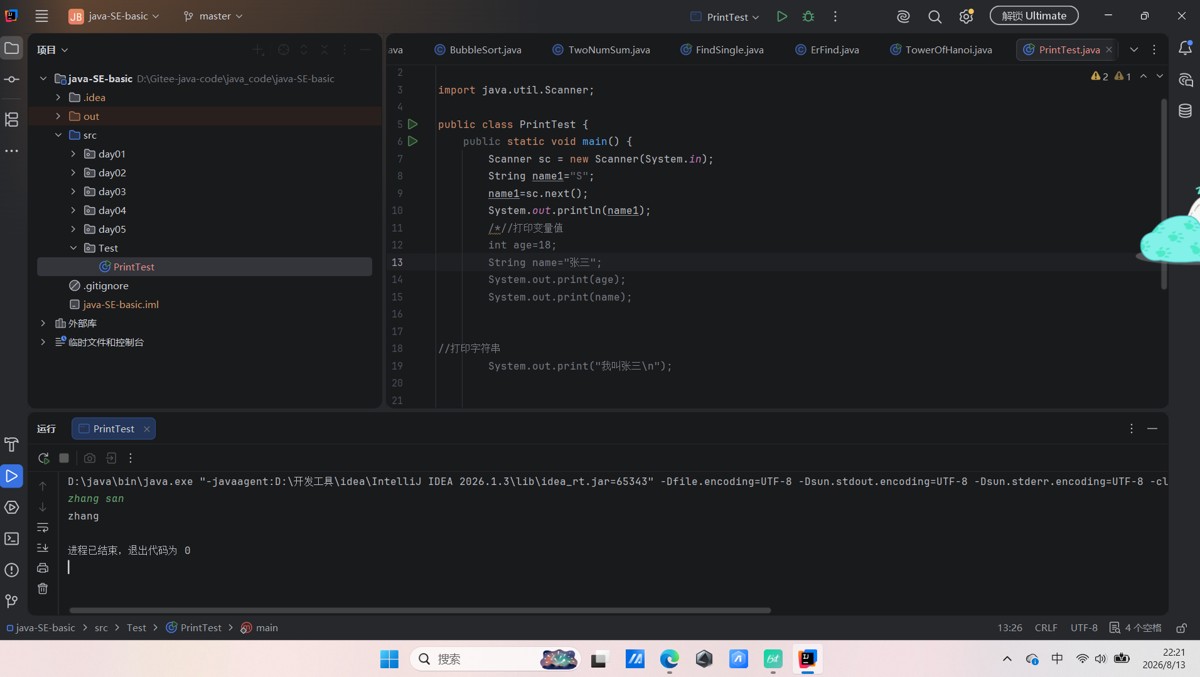Screen dimensions: 1200x677
Task: Click the gutter run icon beside class PrintTest
Action: coord(412,124)
